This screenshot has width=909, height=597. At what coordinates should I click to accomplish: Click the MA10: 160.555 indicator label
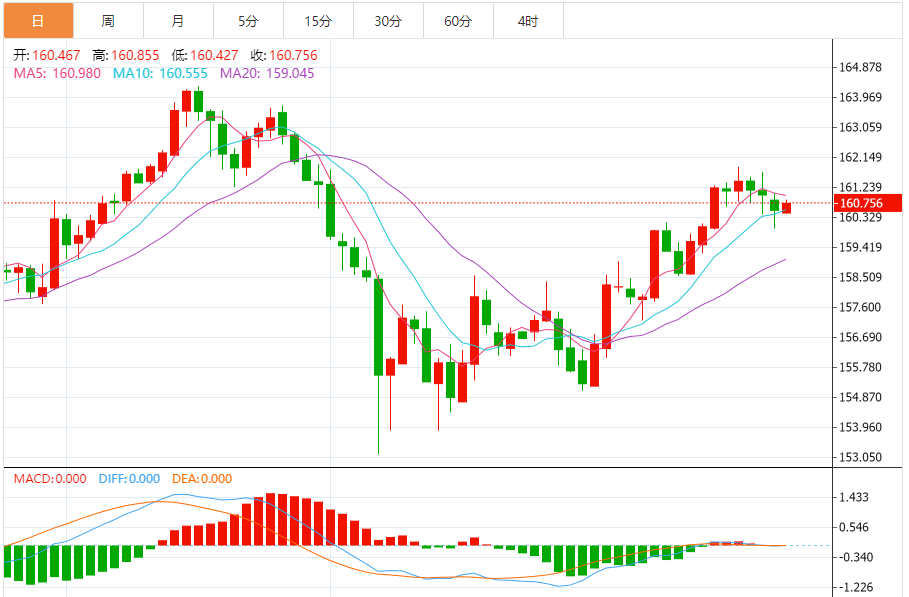point(160,74)
